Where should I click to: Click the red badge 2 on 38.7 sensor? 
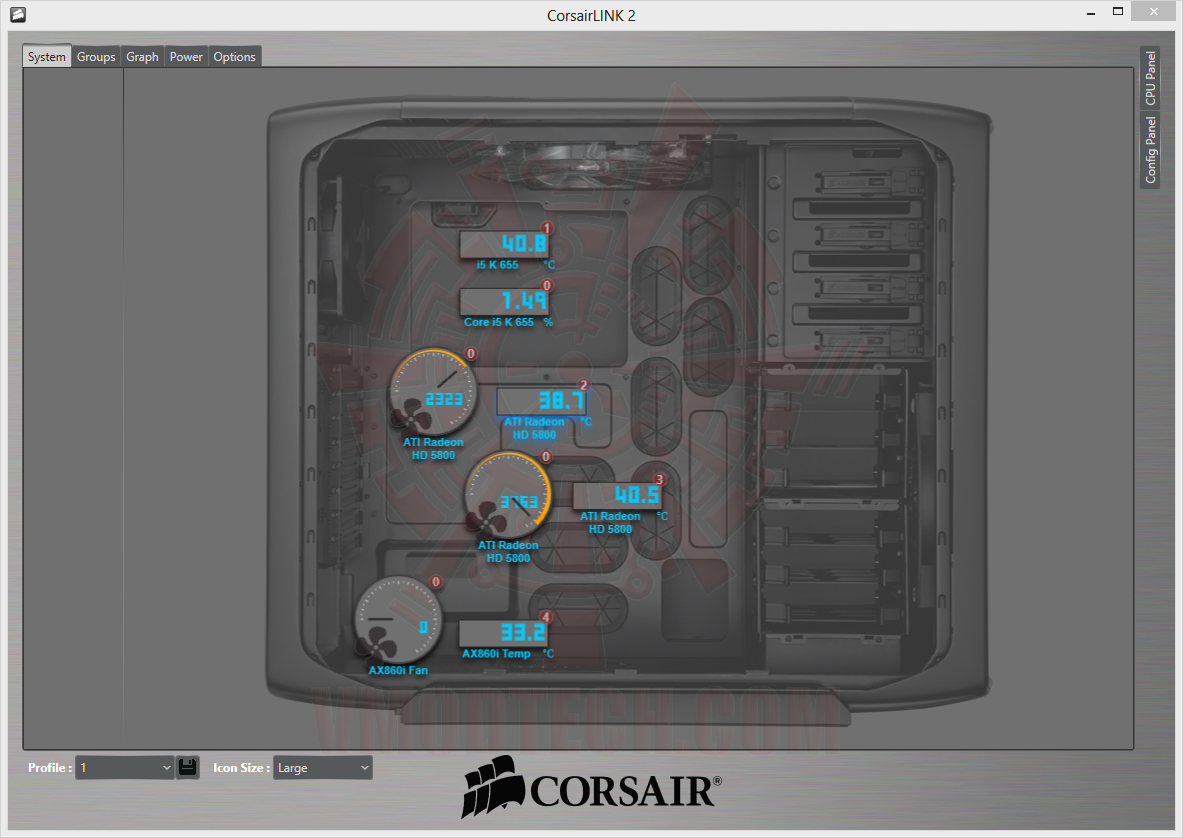click(x=583, y=385)
